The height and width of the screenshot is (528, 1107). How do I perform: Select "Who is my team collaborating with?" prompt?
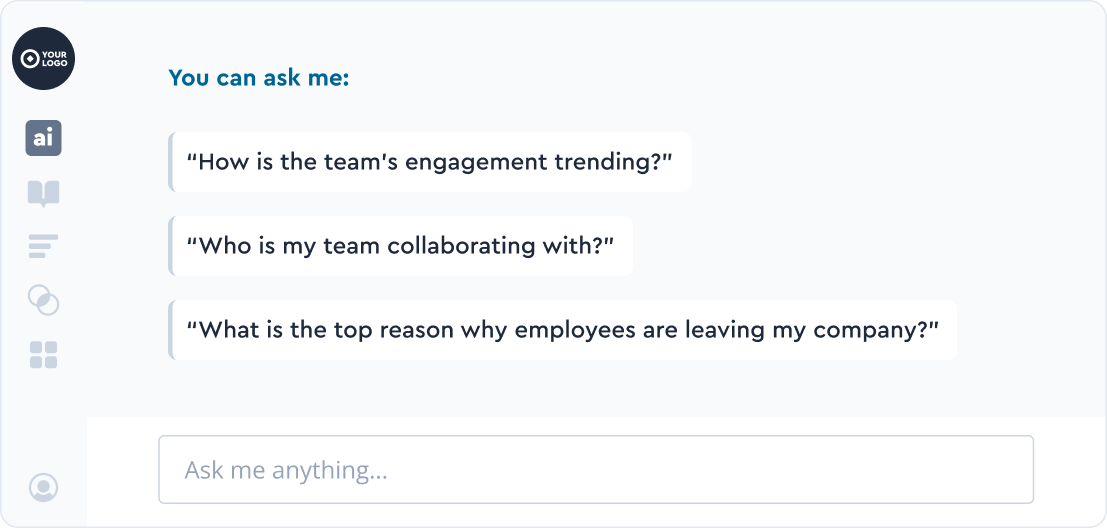tap(401, 246)
